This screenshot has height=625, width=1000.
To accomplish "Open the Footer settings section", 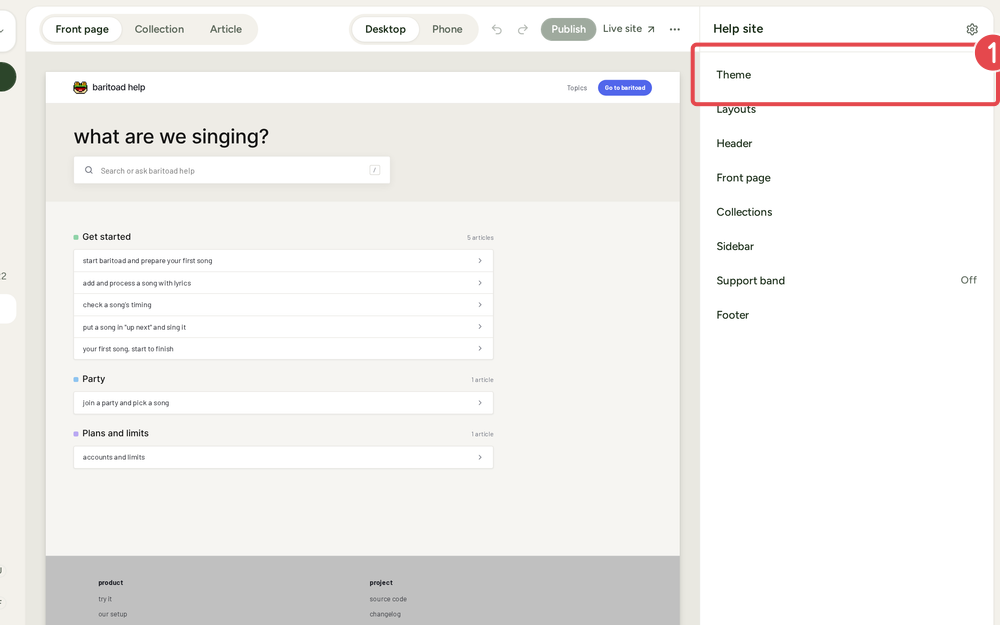I will [846, 315].
